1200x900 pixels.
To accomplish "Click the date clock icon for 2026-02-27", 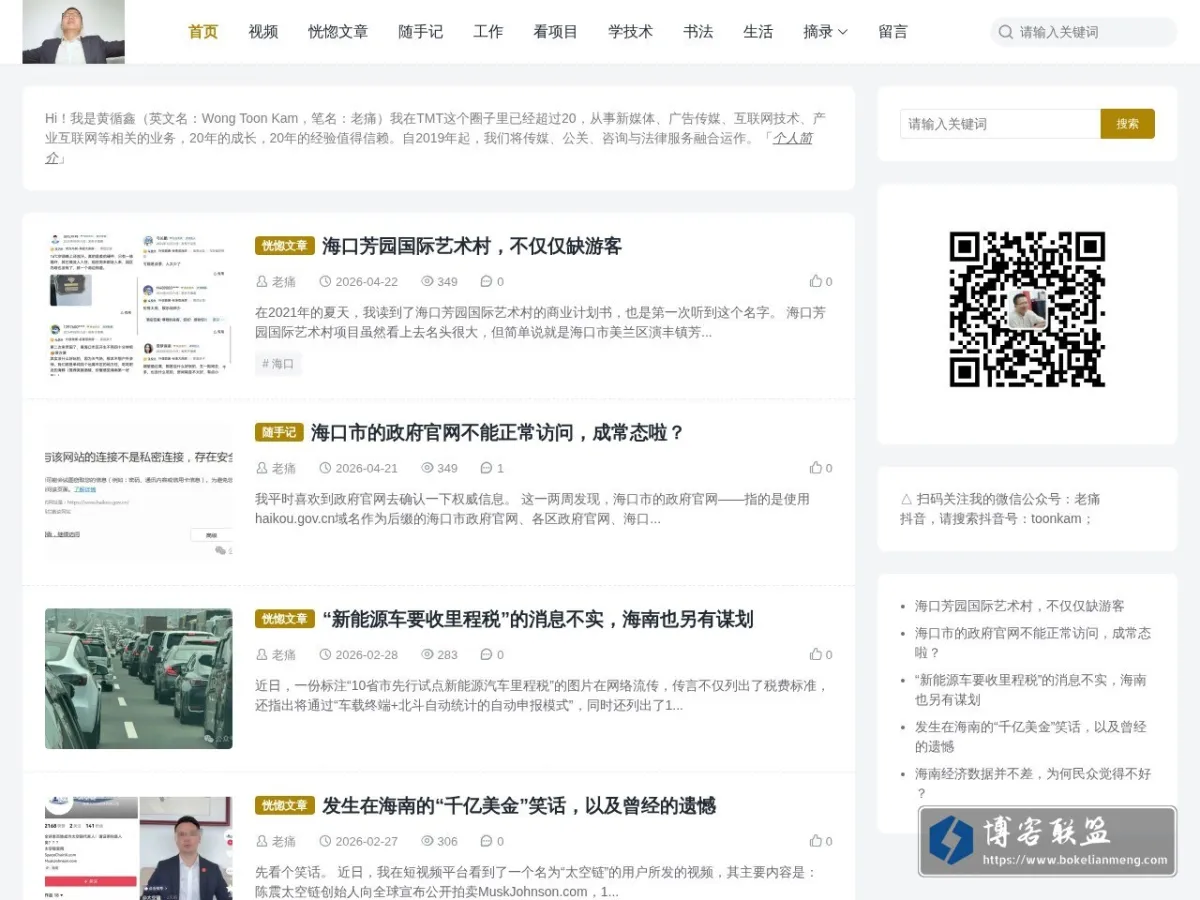I will (325, 841).
